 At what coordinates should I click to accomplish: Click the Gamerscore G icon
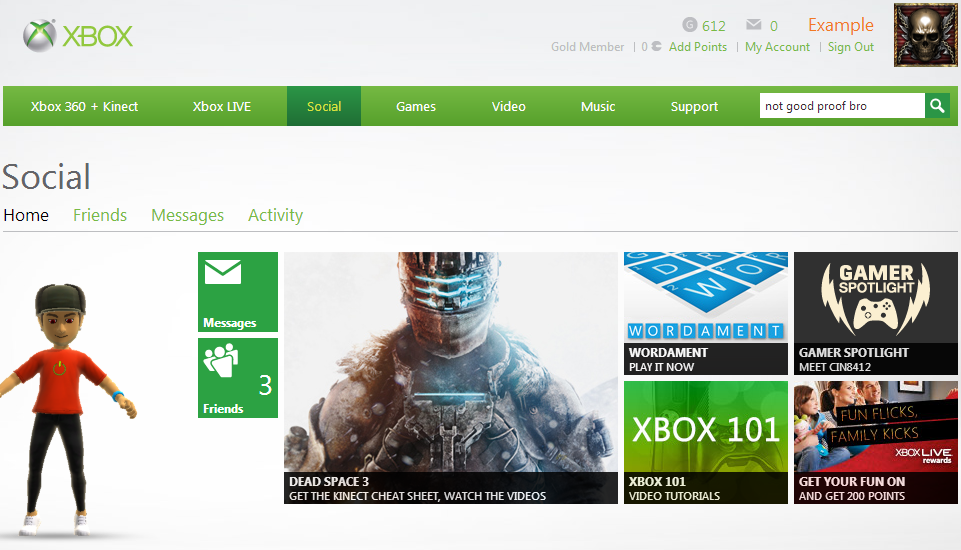click(x=689, y=25)
